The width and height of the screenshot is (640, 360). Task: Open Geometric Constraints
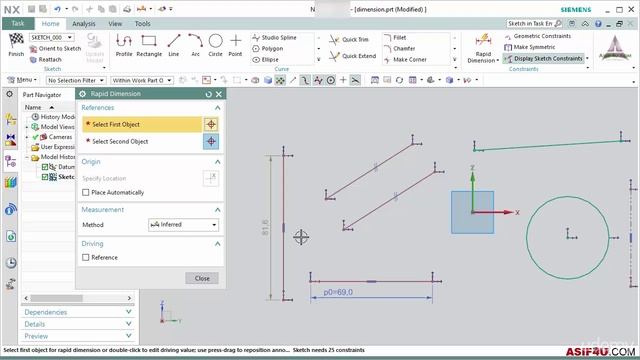(x=538, y=36)
